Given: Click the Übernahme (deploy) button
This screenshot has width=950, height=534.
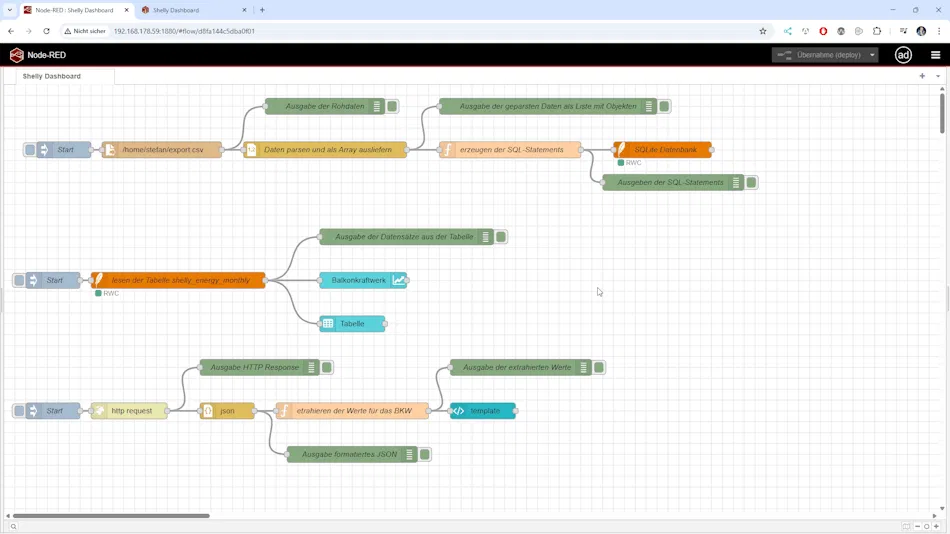Looking at the screenshot, I should [x=818, y=55].
